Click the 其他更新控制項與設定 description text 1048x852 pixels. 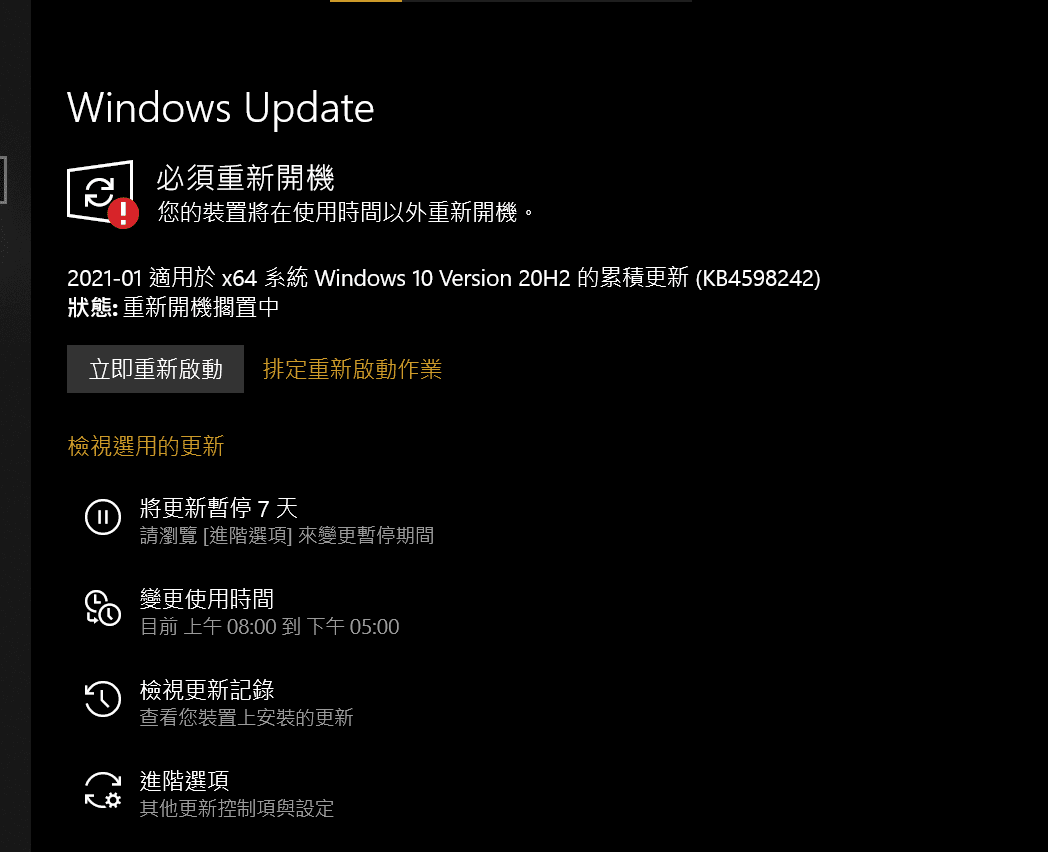coord(237,808)
